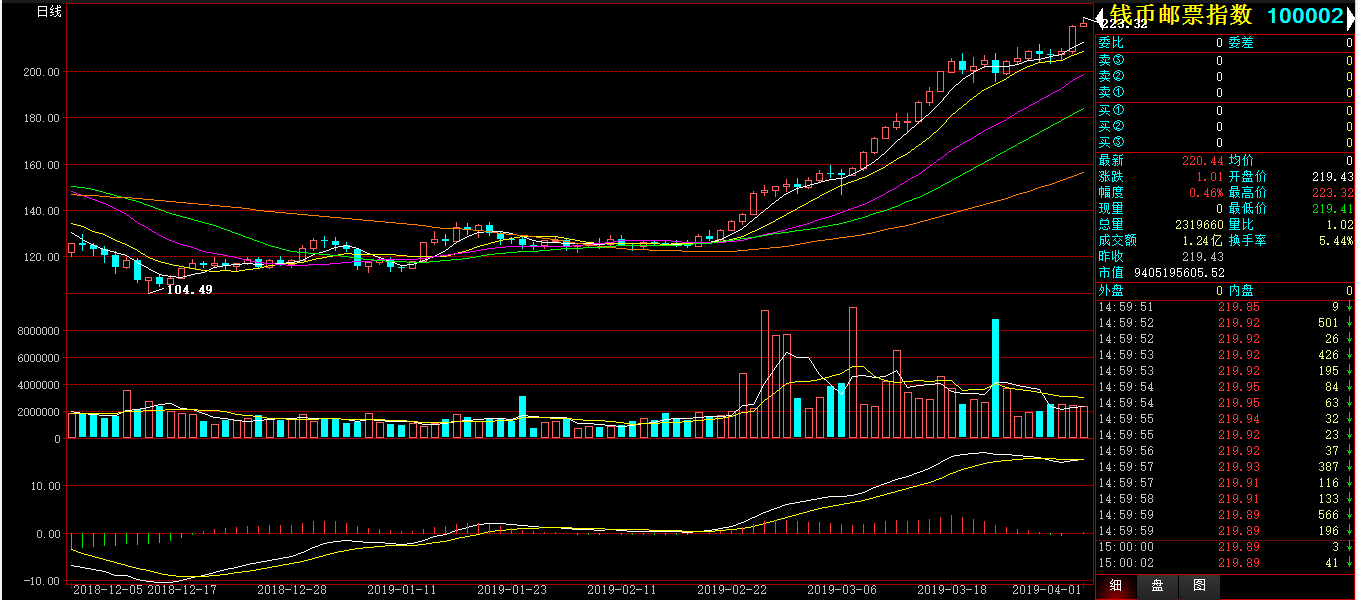Click the 总量 value 2319660
Viewport: 1358px width, 600px height.
pos(1198,225)
